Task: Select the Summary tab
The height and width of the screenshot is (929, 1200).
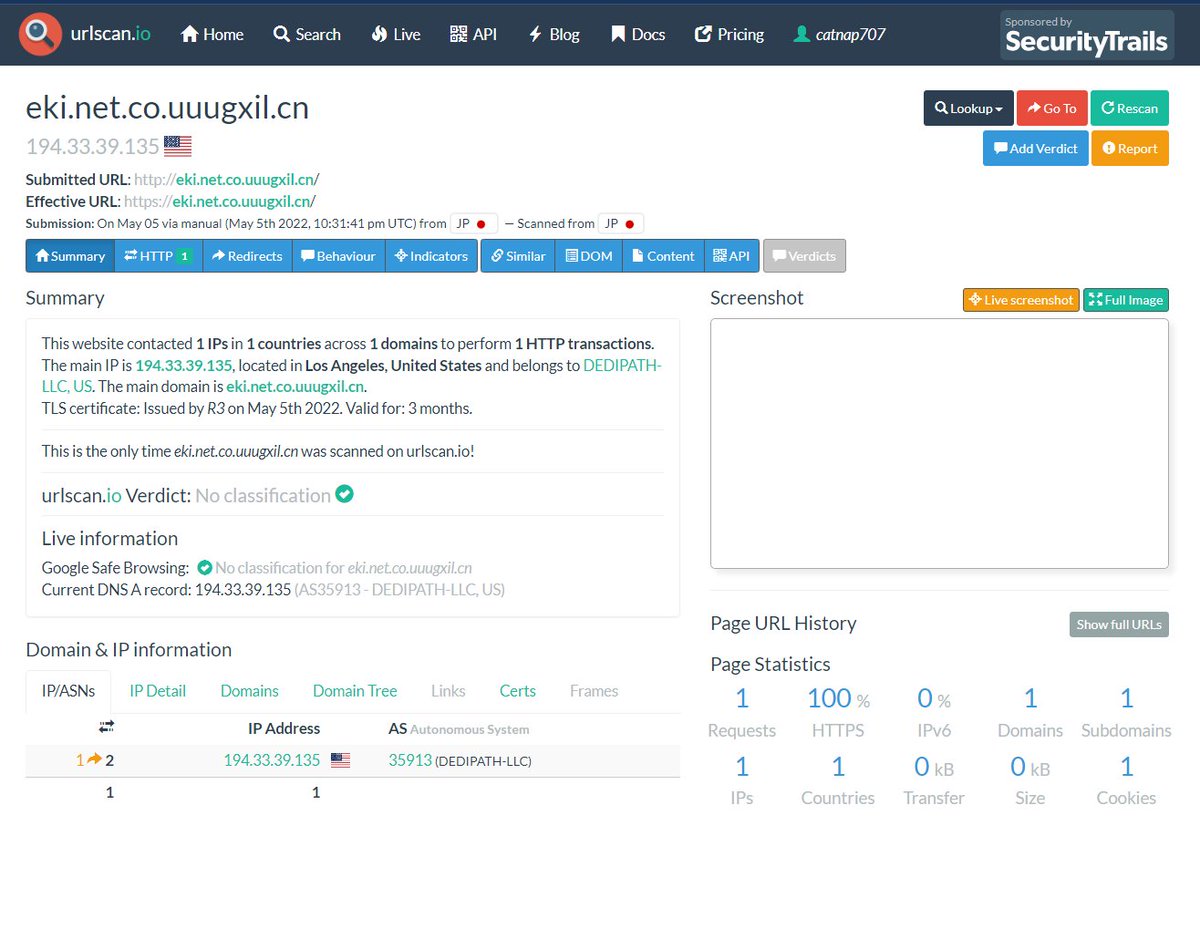Action: pos(70,256)
